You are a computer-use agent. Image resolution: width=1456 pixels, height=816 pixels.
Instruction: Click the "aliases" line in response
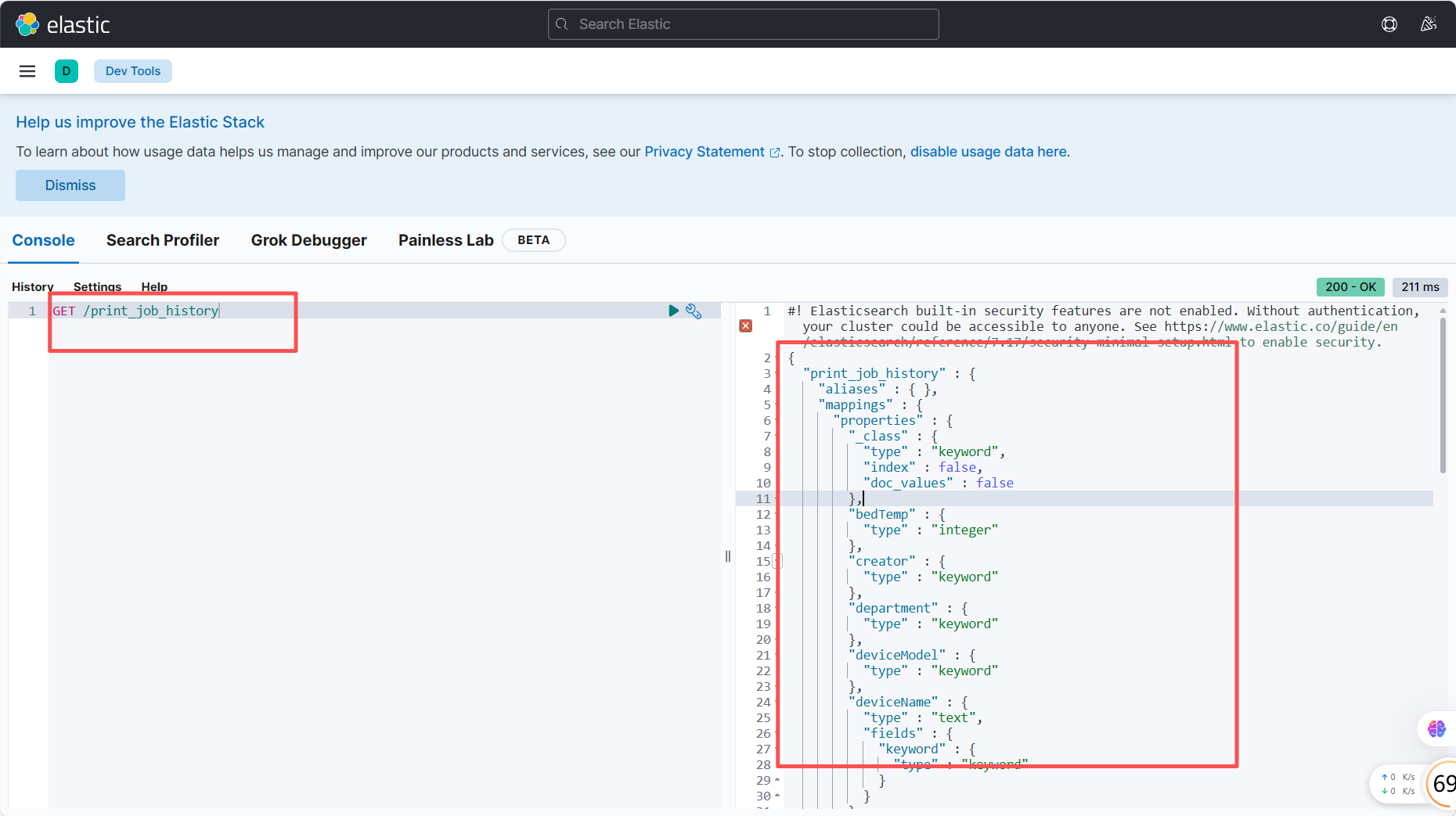coord(878,389)
